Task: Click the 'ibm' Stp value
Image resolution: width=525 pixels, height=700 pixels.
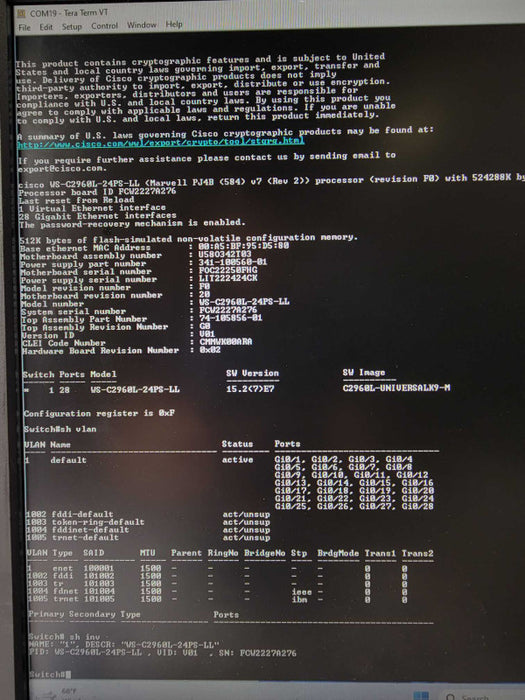Action: click(x=299, y=599)
